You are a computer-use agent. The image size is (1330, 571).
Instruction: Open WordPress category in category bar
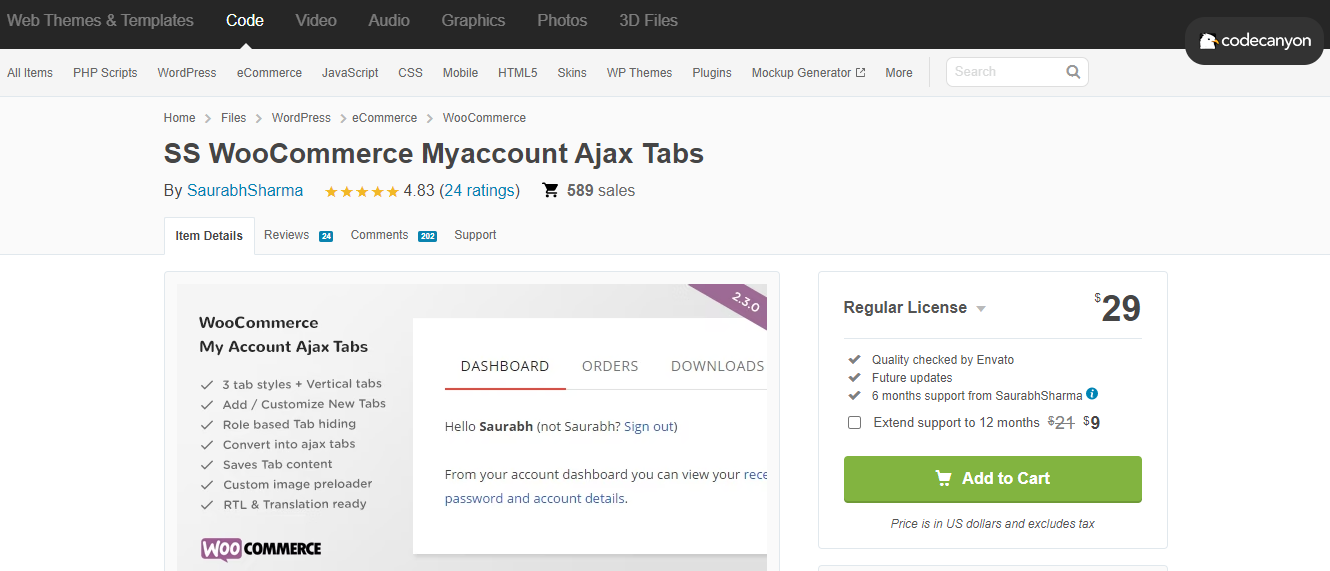pos(187,73)
